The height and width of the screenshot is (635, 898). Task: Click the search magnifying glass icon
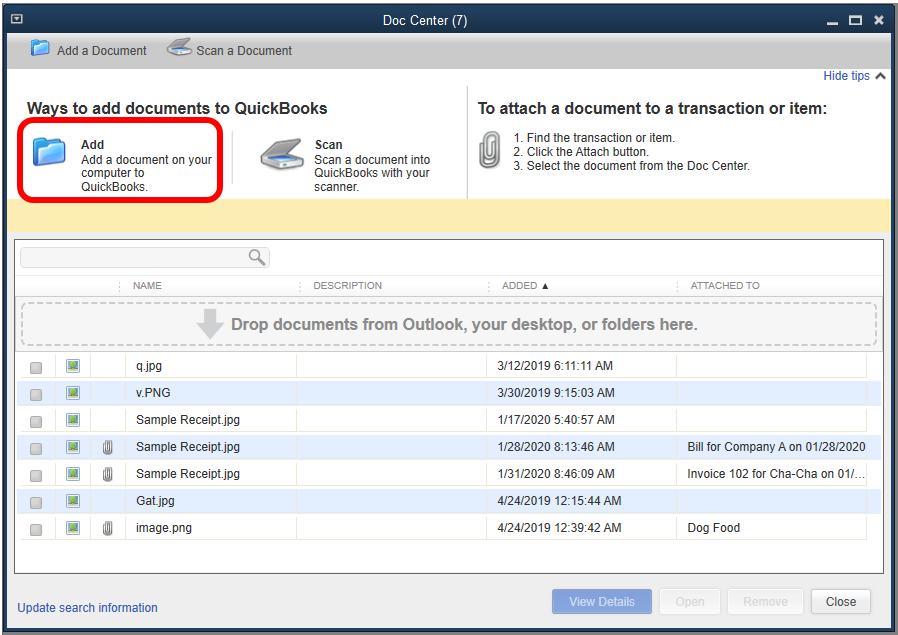click(x=257, y=257)
